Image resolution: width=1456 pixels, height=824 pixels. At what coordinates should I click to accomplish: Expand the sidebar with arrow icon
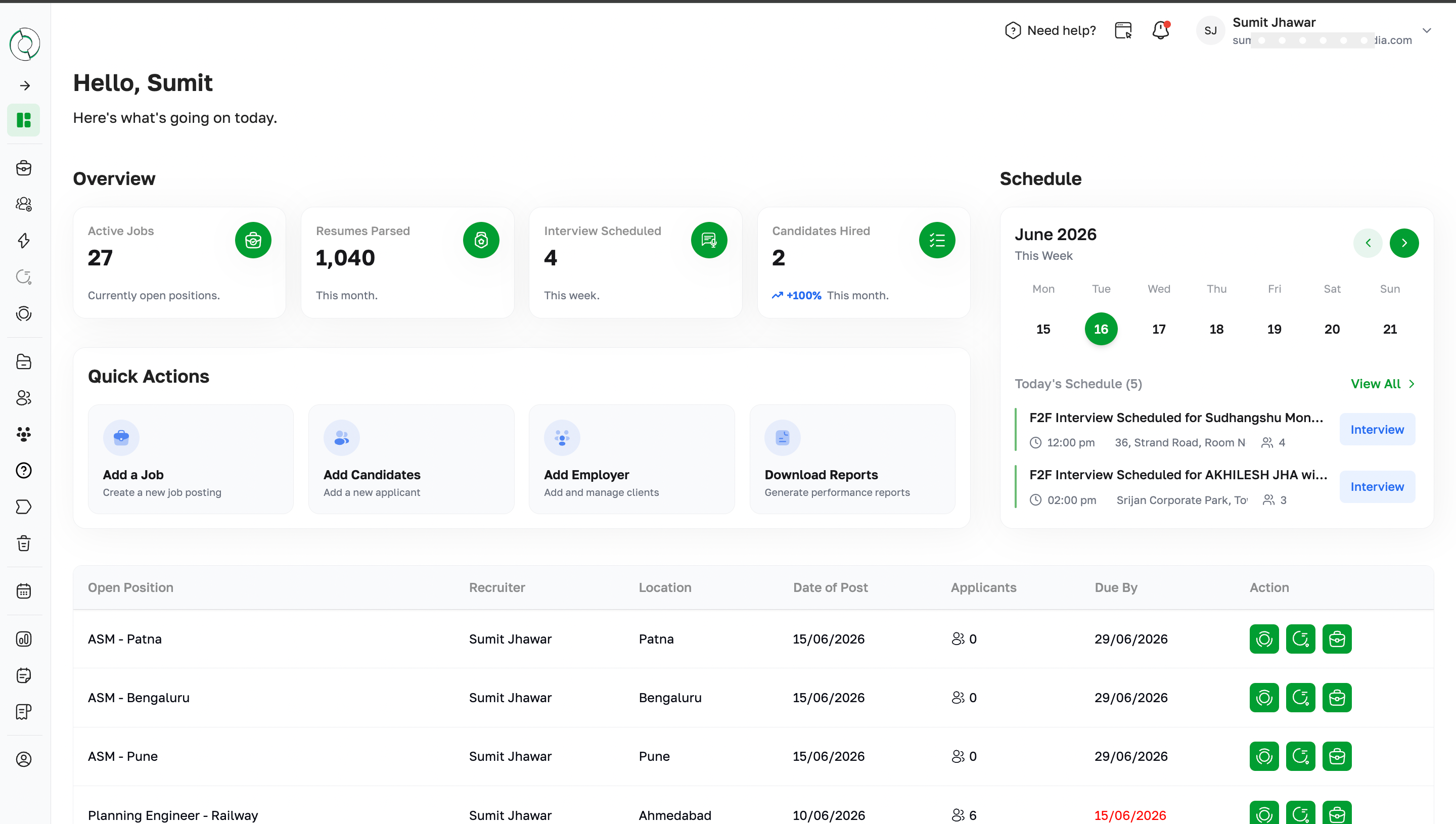pos(24,85)
